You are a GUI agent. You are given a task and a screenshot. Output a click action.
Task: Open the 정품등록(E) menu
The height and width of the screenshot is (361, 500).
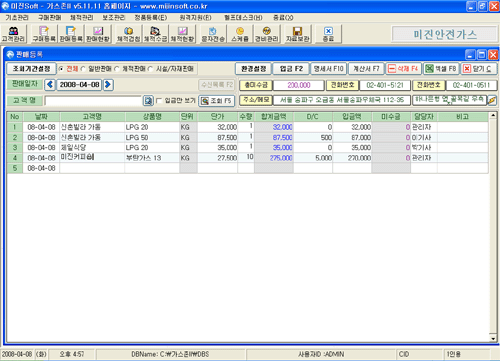[x=151, y=17]
